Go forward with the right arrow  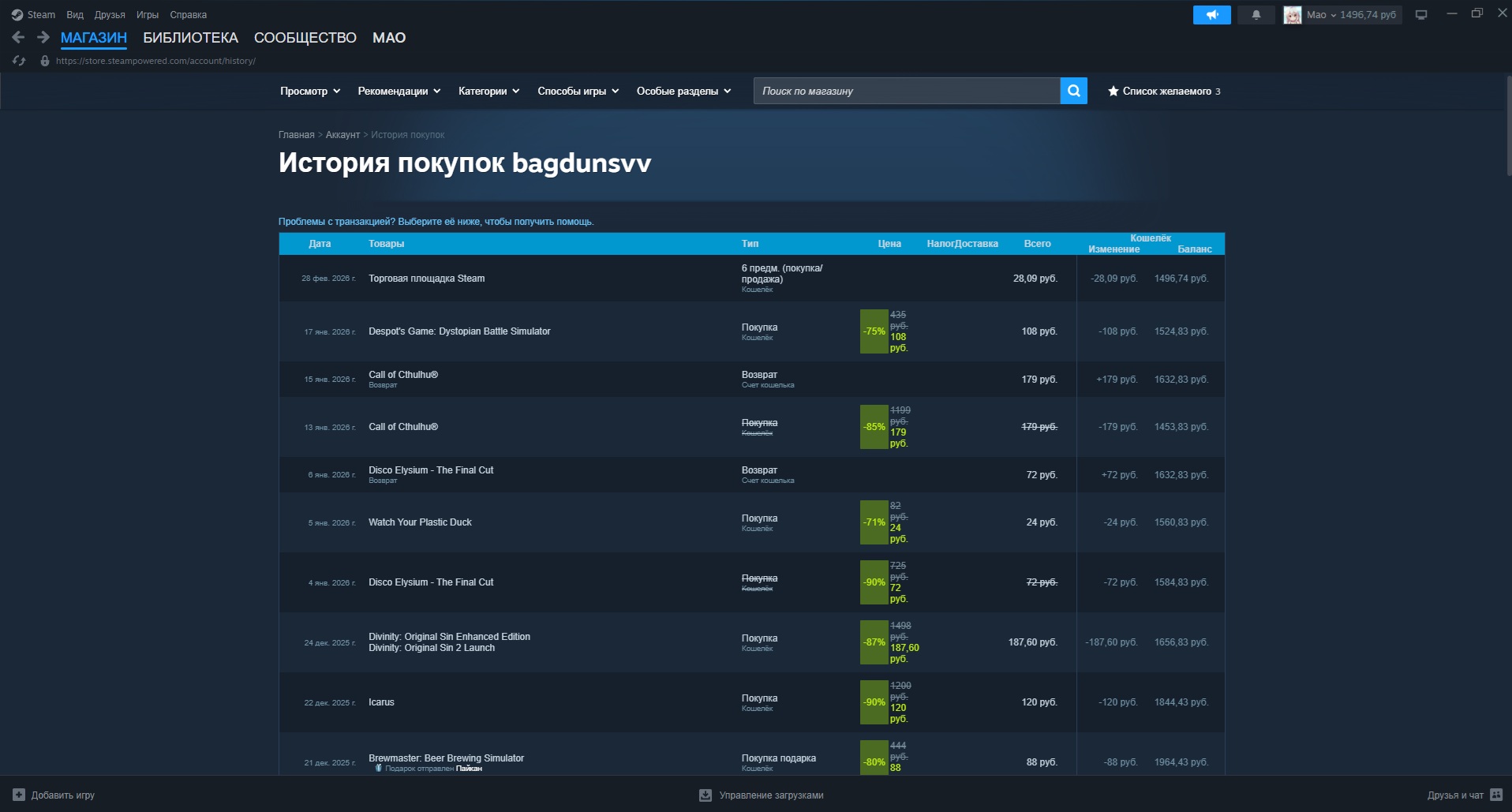(43, 37)
